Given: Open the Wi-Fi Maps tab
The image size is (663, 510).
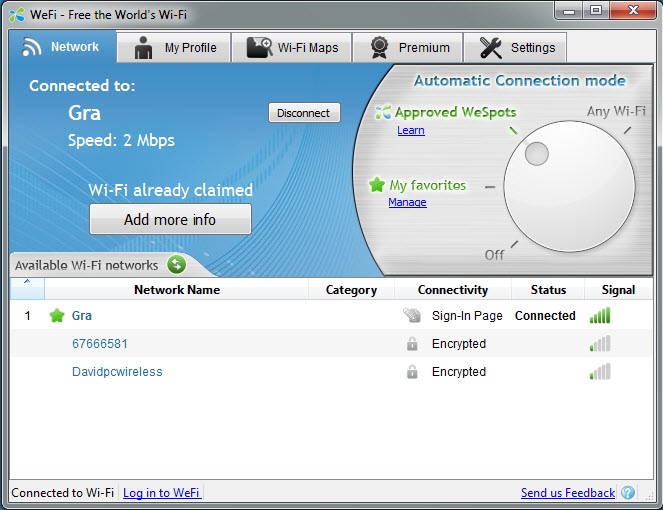Looking at the screenshot, I should 293,48.
